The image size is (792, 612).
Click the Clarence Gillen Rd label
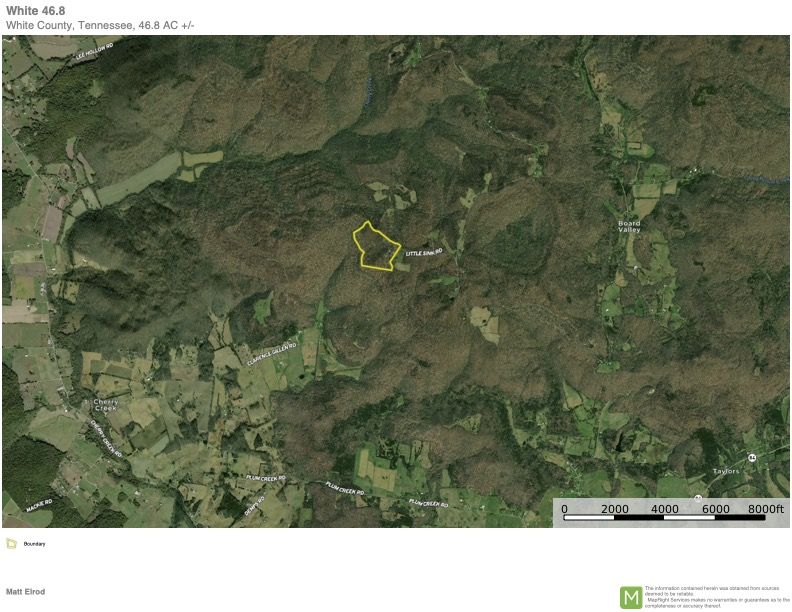(x=269, y=354)
